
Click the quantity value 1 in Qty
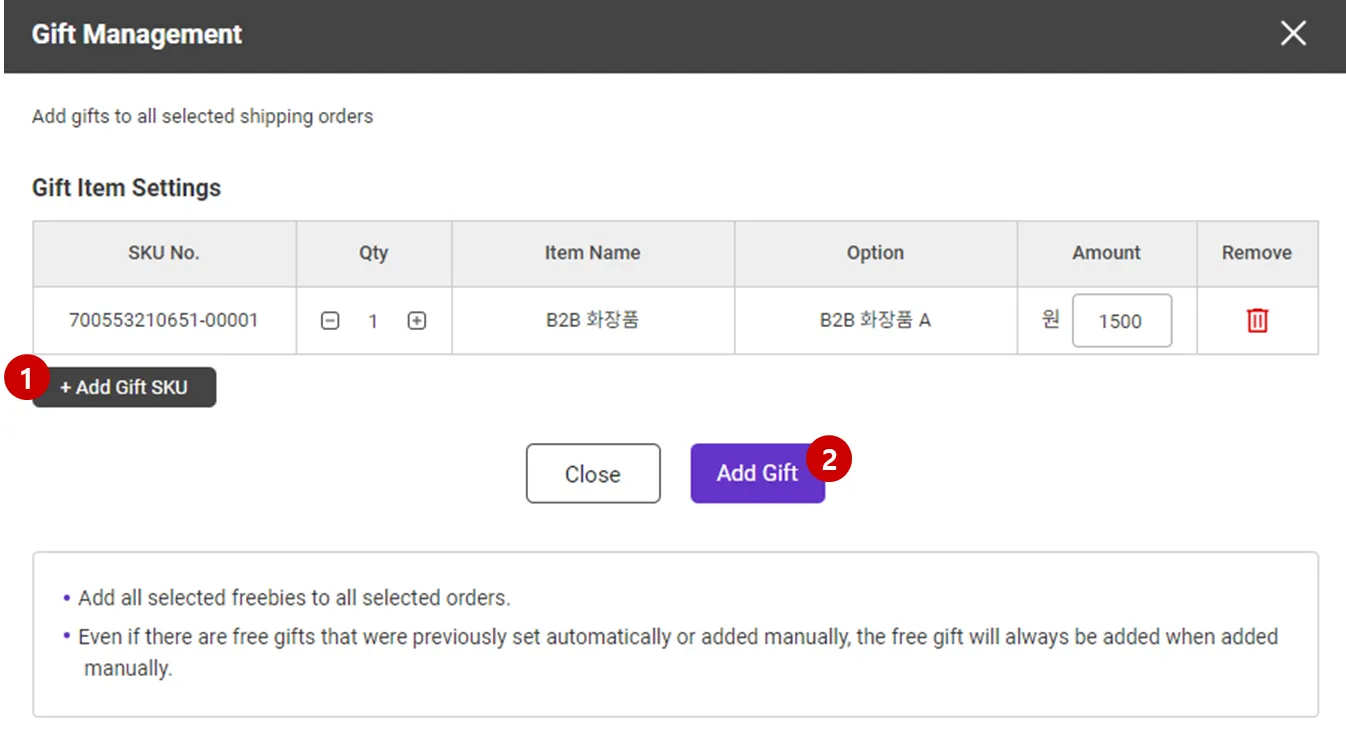[373, 321]
